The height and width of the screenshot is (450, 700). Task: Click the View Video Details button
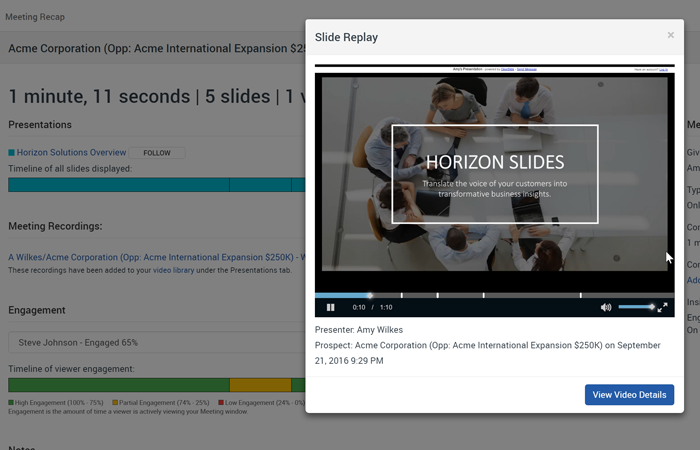click(x=629, y=395)
